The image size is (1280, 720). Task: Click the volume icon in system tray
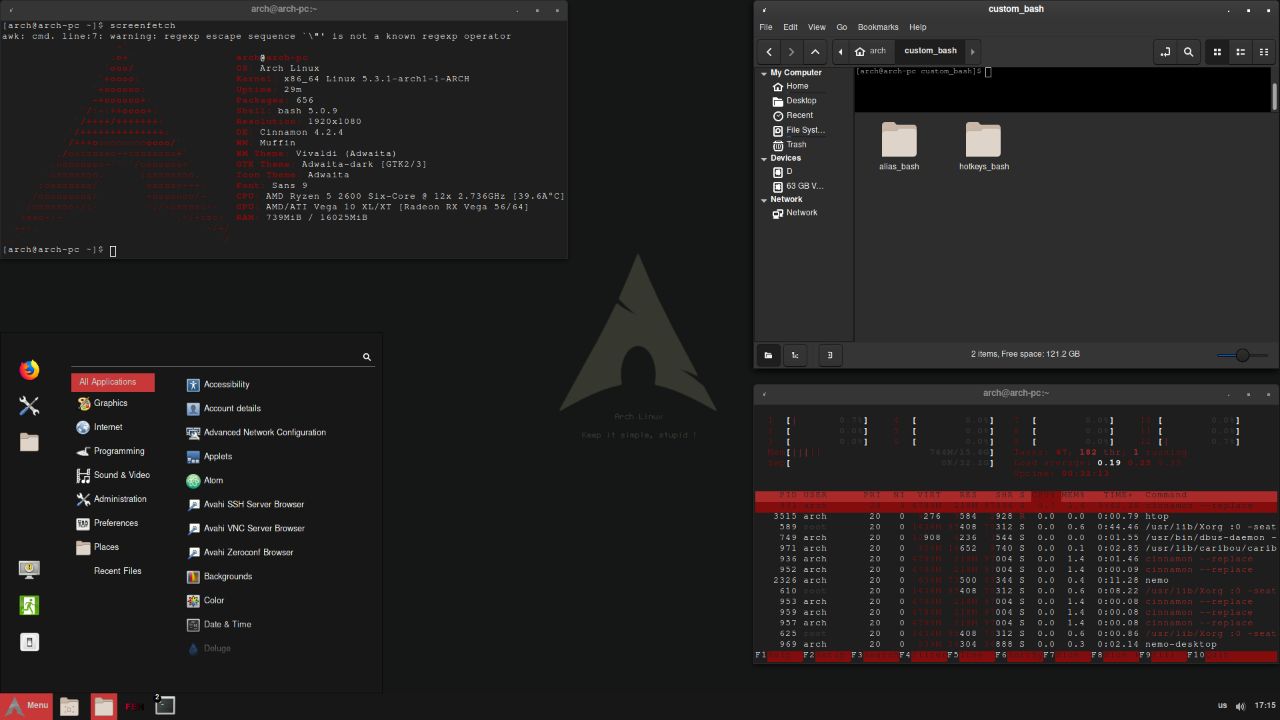point(1240,706)
